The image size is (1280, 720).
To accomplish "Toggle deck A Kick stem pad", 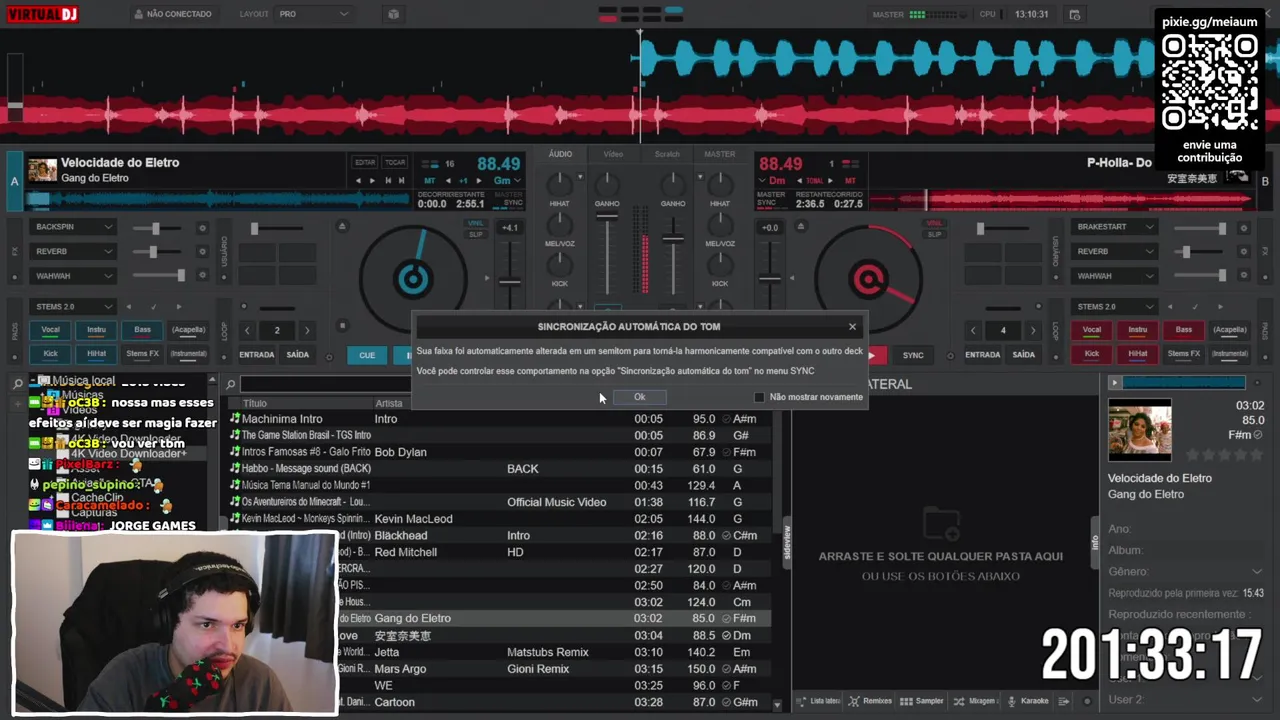I will [x=50, y=353].
